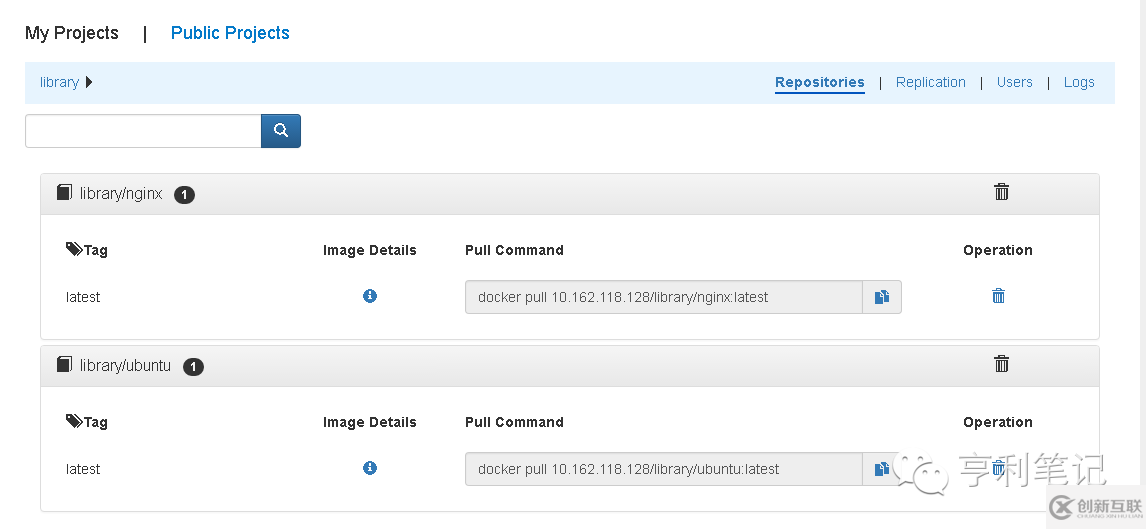Viewport: 1146px width, 529px height.
Task: Delete the library/ubuntu repository
Action: click(1001, 364)
